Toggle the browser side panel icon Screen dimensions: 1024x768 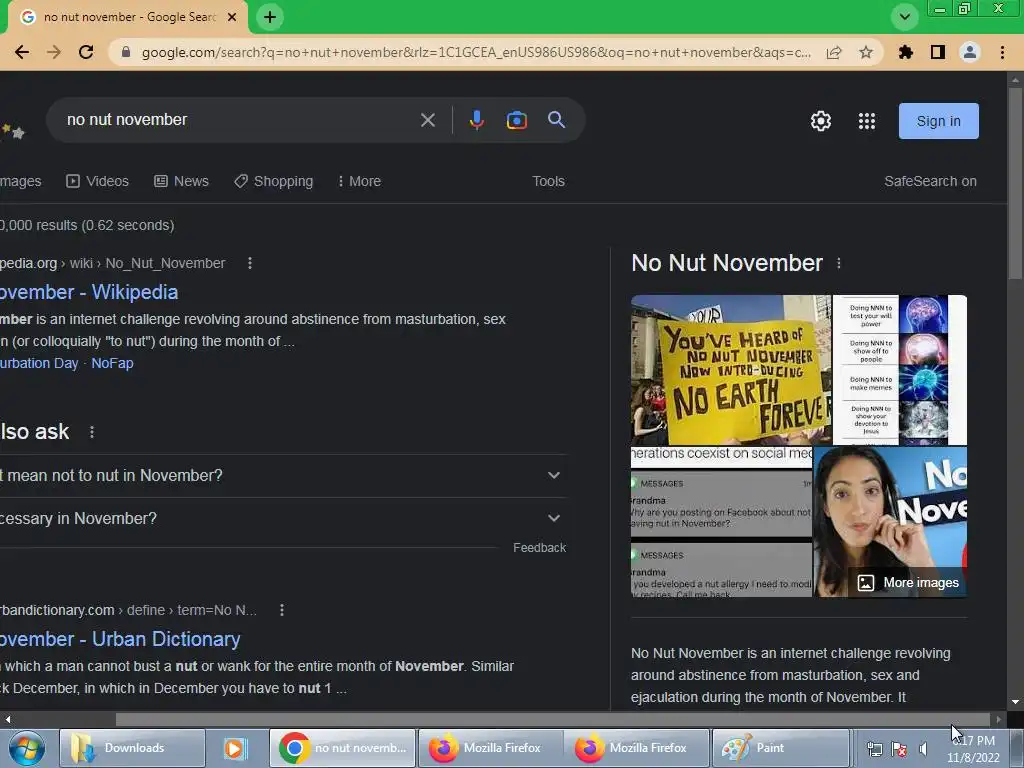[x=938, y=52]
